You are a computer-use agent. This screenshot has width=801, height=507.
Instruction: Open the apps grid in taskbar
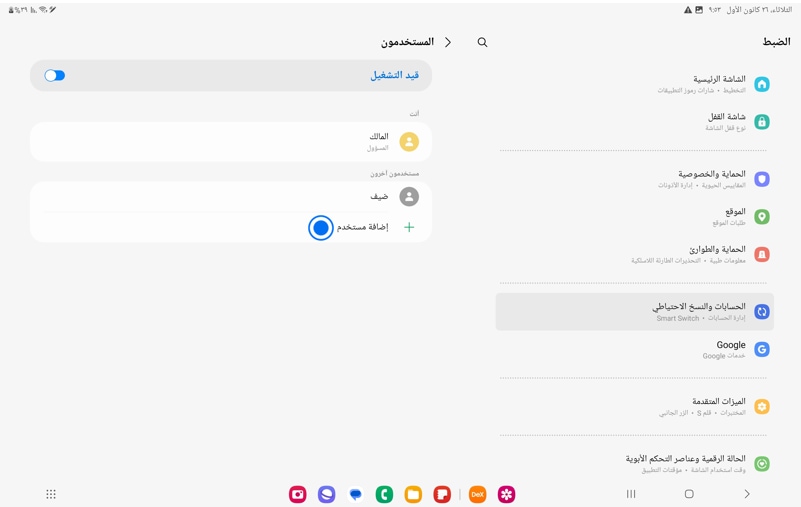click(x=51, y=494)
